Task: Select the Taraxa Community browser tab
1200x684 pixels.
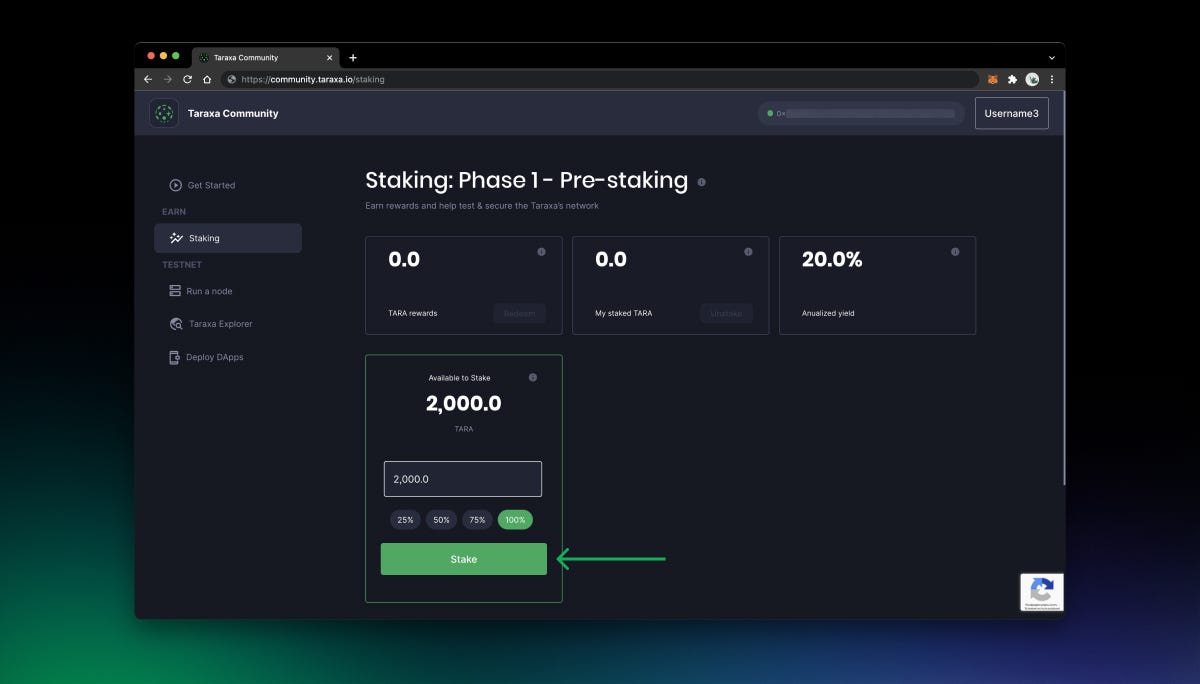Action: (266, 57)
